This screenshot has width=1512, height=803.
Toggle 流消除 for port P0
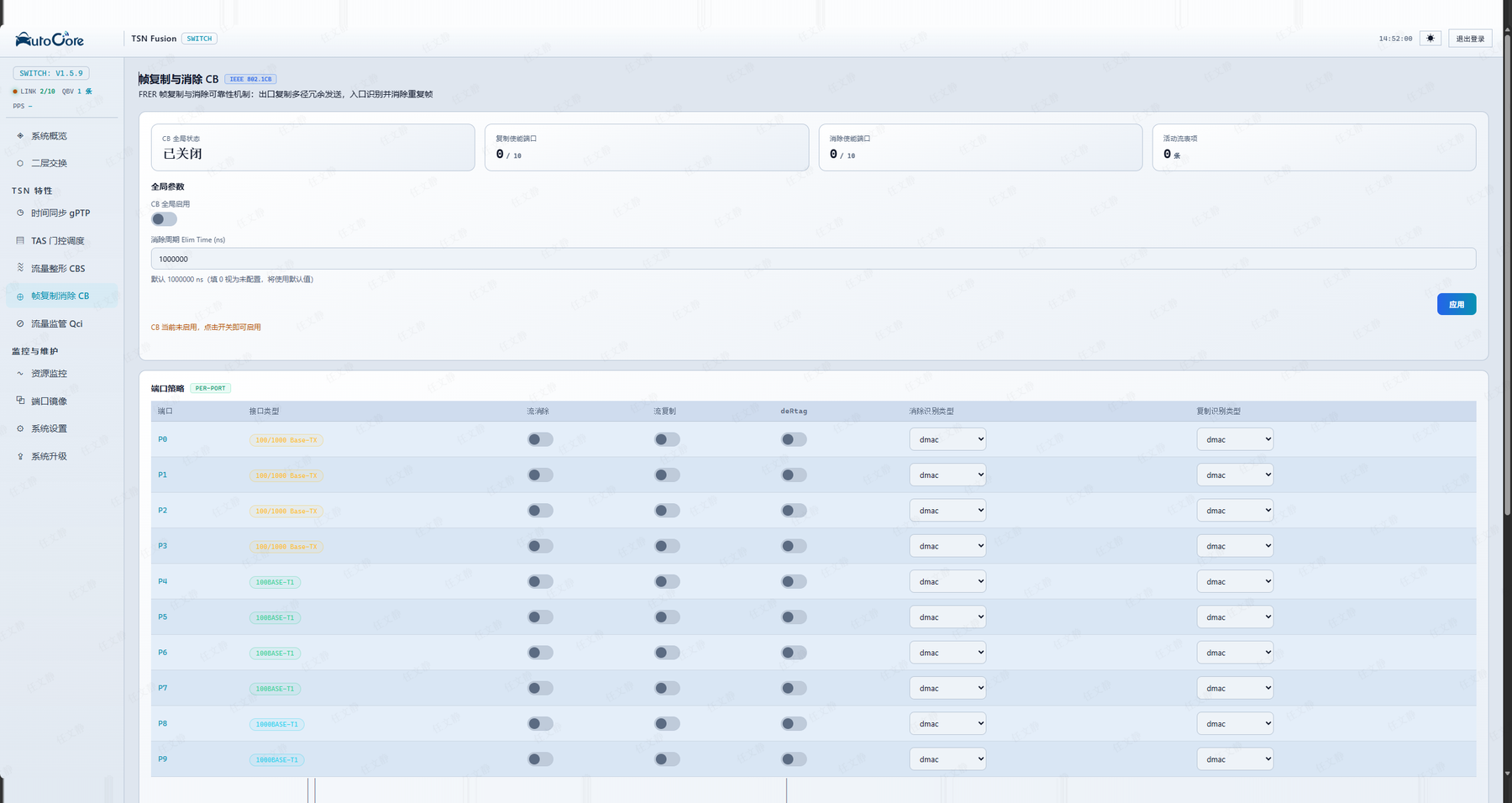[540, 439]
